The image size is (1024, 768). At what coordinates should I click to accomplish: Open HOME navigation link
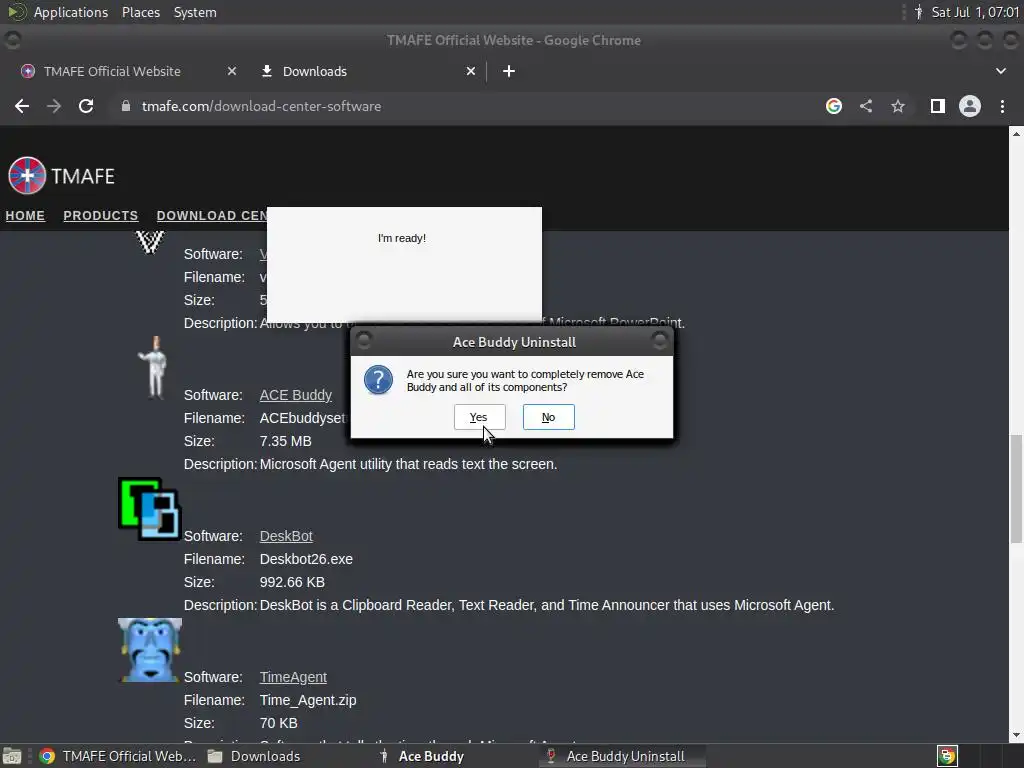(x=25, y=216)
